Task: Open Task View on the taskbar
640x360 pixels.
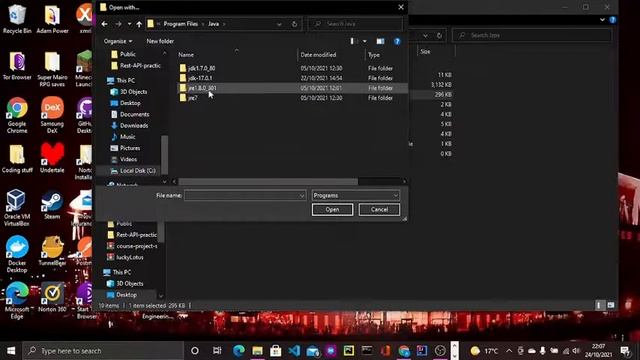Action: click(217, 351)
